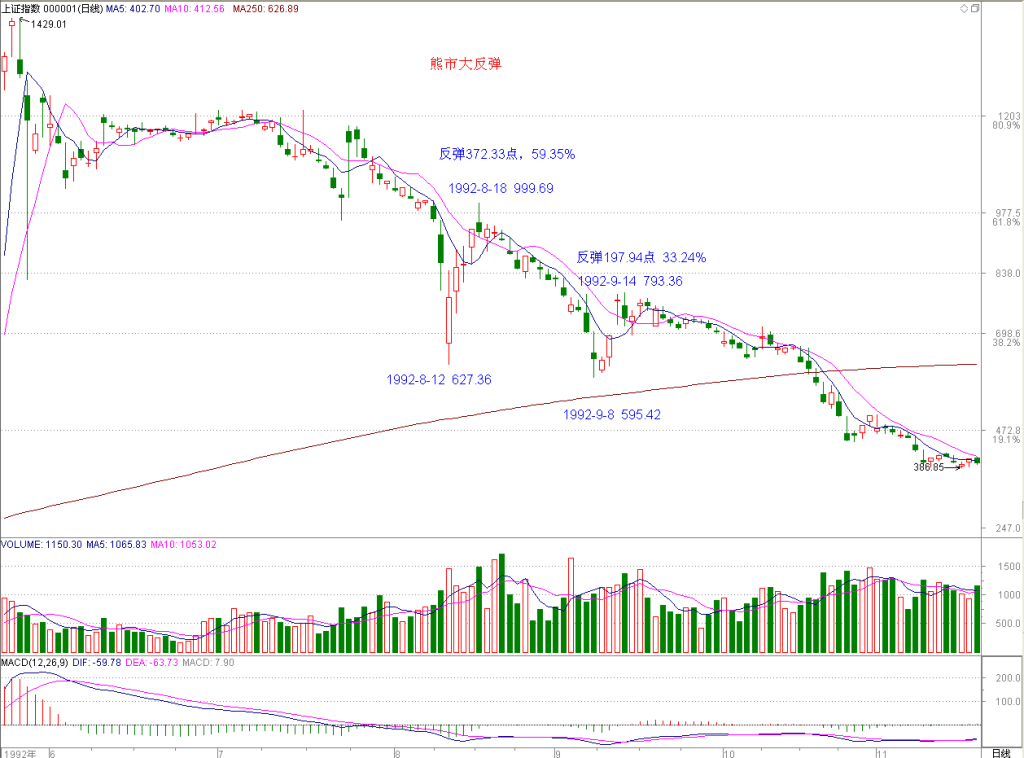1024x758 pixels.
Task: Select the 反弹372.33点 rebound annotation
Action: click(507, 154)
